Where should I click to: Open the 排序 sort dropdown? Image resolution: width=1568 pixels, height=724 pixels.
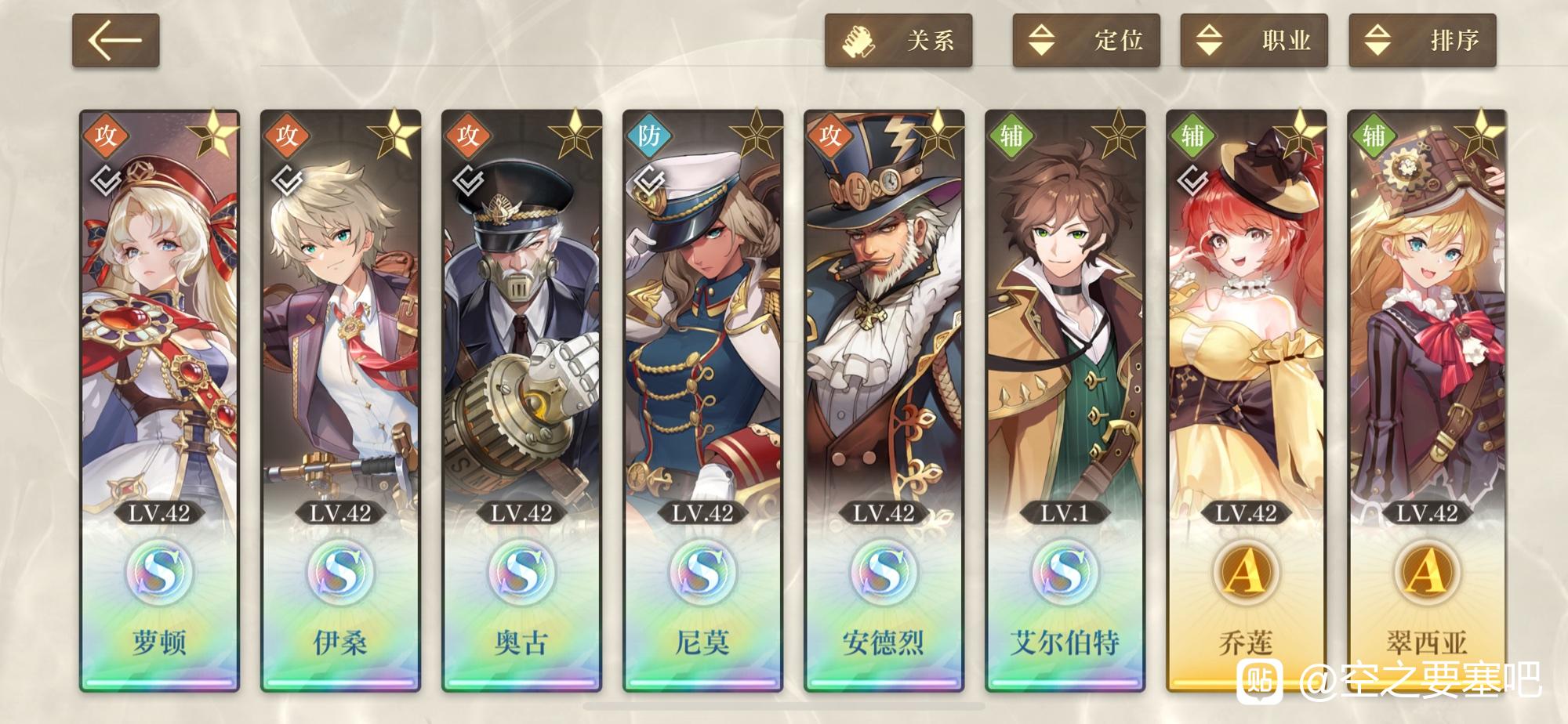pos(1422,40)
